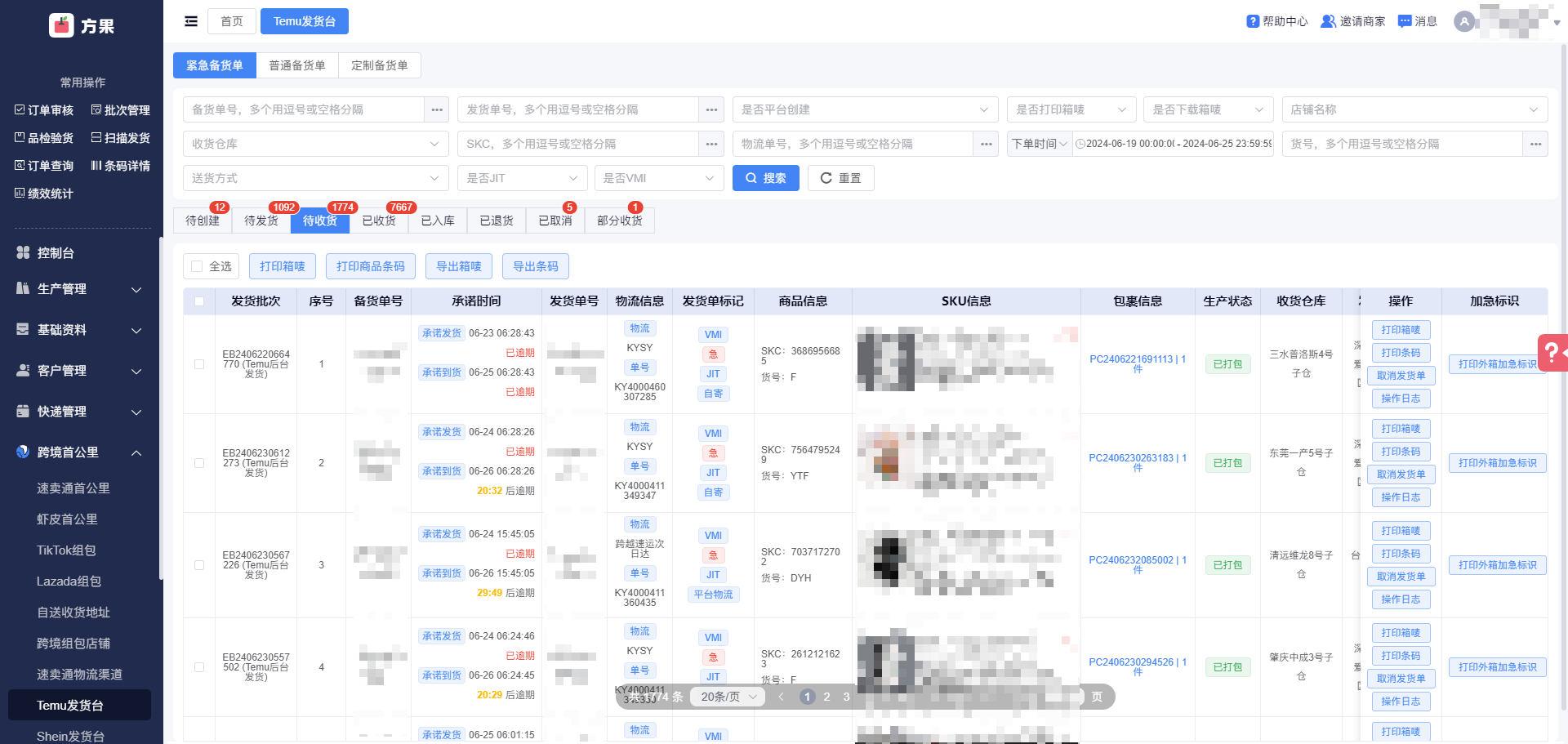Switch to 待创建 status tab
Screen dimensions: 1568x744
click(x=203, y=221)
